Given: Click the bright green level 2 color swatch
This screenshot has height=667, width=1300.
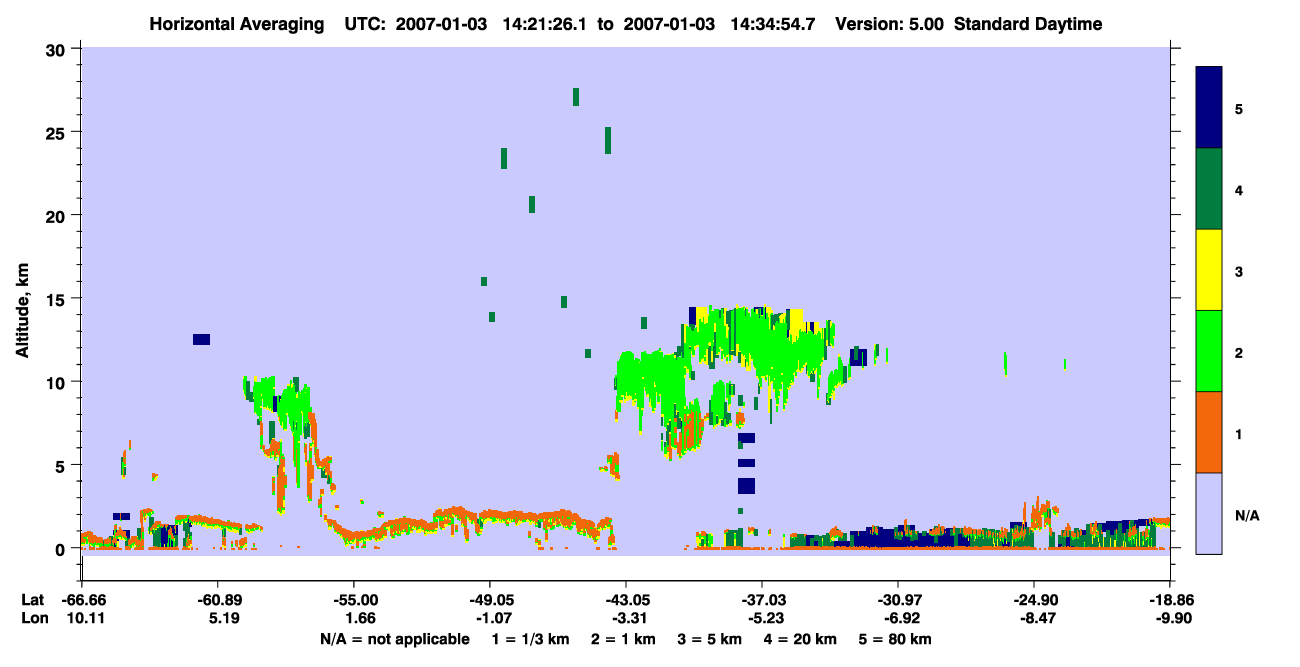Looking at the screenshot, I should [x=1209, y=351].
